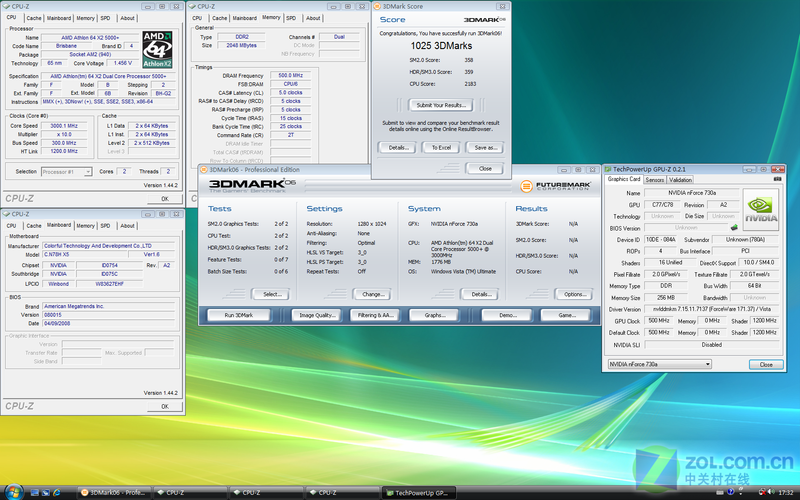Click GPU-Z Driver Version field
The image size is (800, 500).
pos(712,309)
